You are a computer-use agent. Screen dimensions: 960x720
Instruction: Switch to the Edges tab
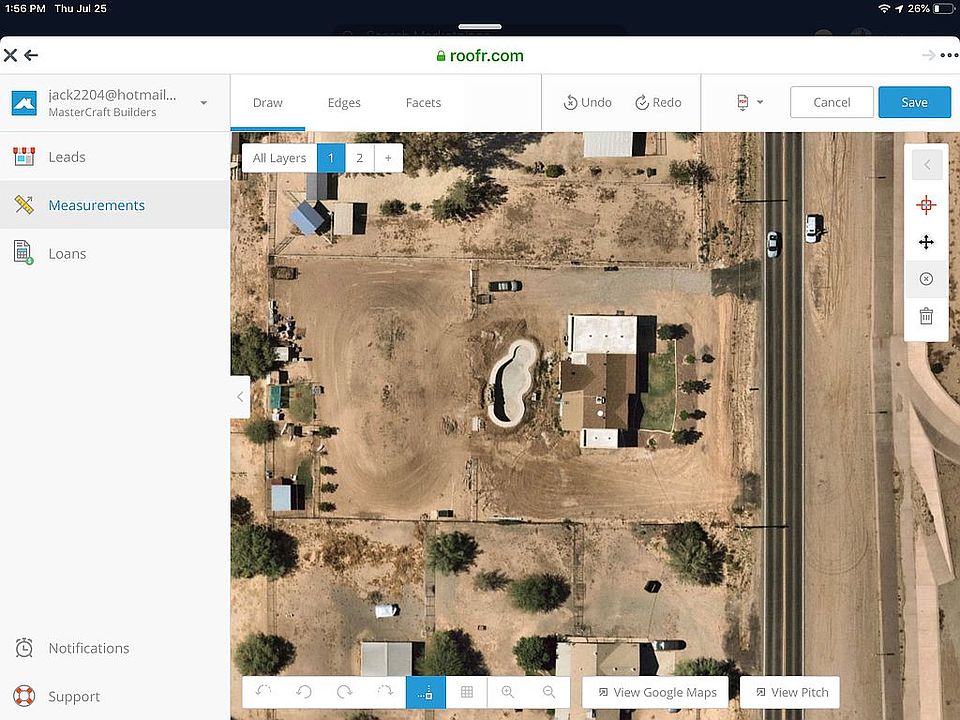tap(344, 102)
